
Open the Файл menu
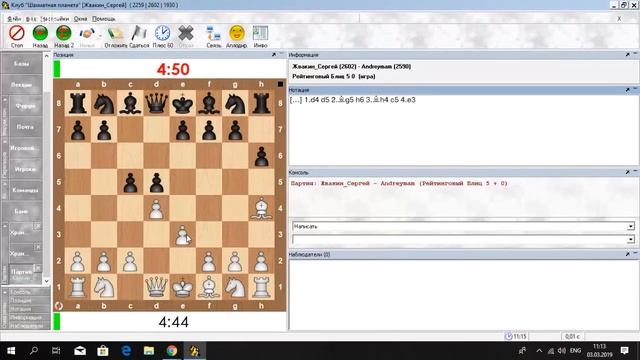(14, 19)
